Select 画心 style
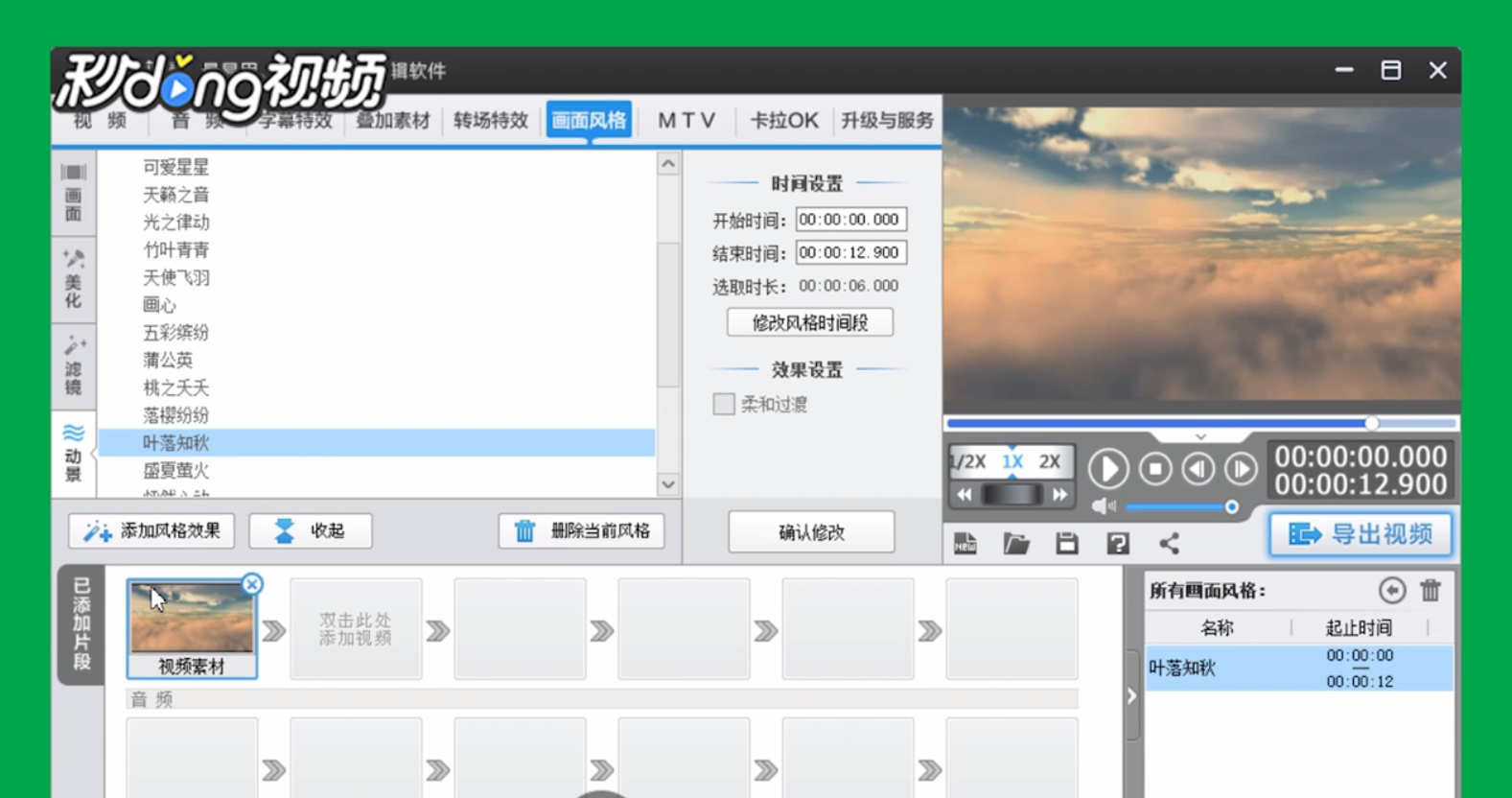This screenshot has width=1512, height=798. click(x=159, y=305)
